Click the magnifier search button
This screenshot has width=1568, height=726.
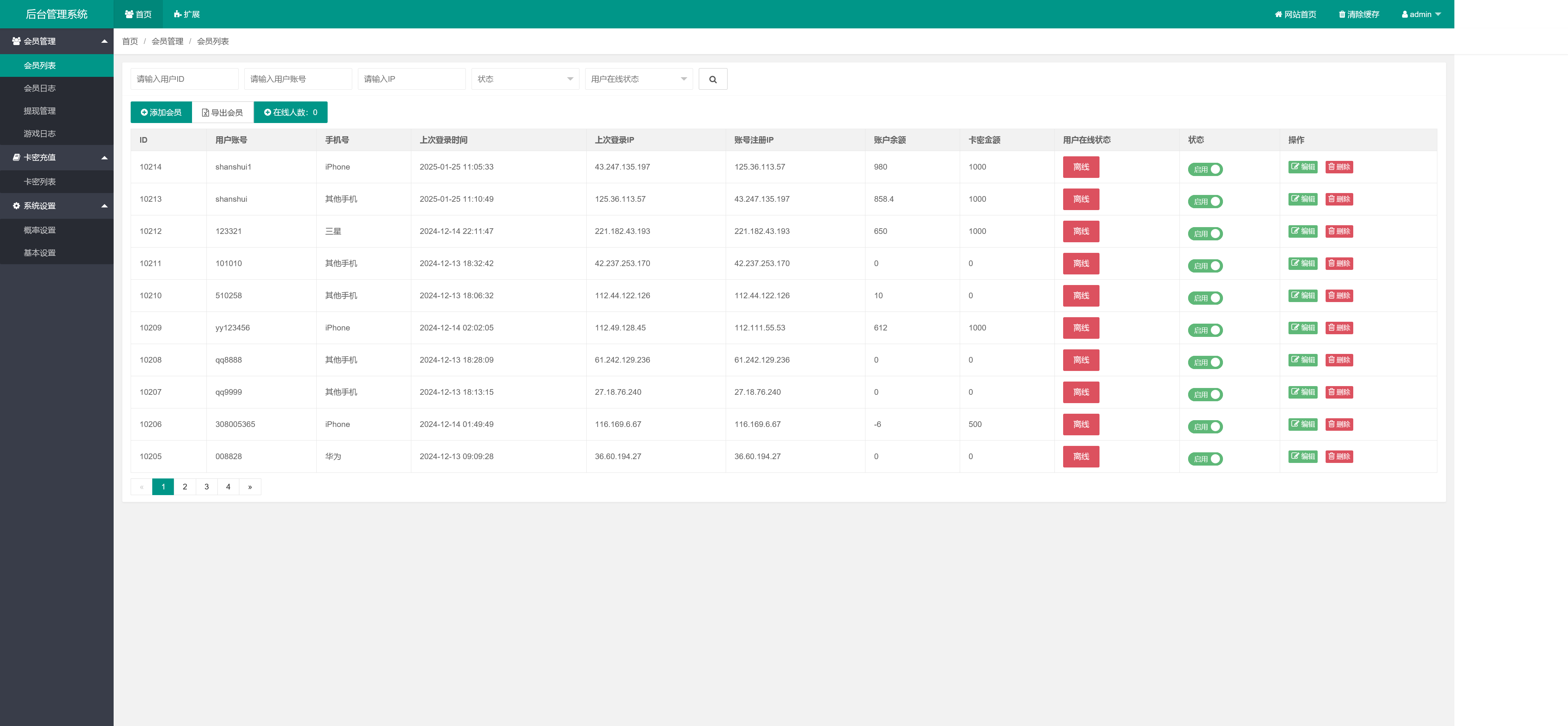pyautogui.click(x=713, y=79)
